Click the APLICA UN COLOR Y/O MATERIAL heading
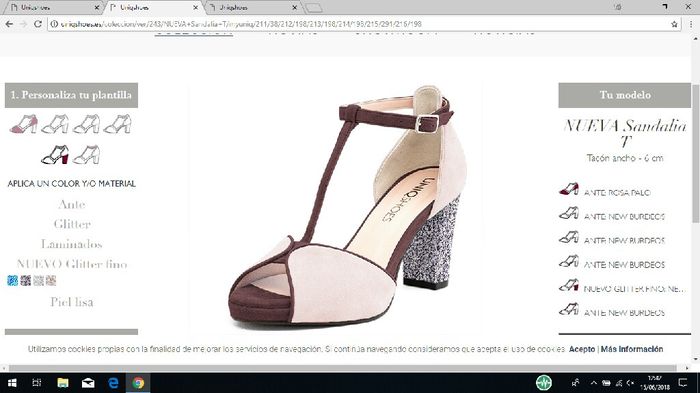 [71, 184]
